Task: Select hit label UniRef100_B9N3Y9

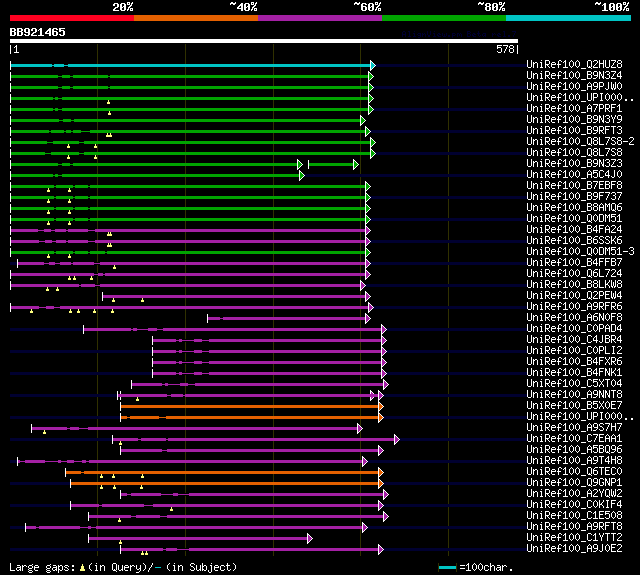Action: 574,120
